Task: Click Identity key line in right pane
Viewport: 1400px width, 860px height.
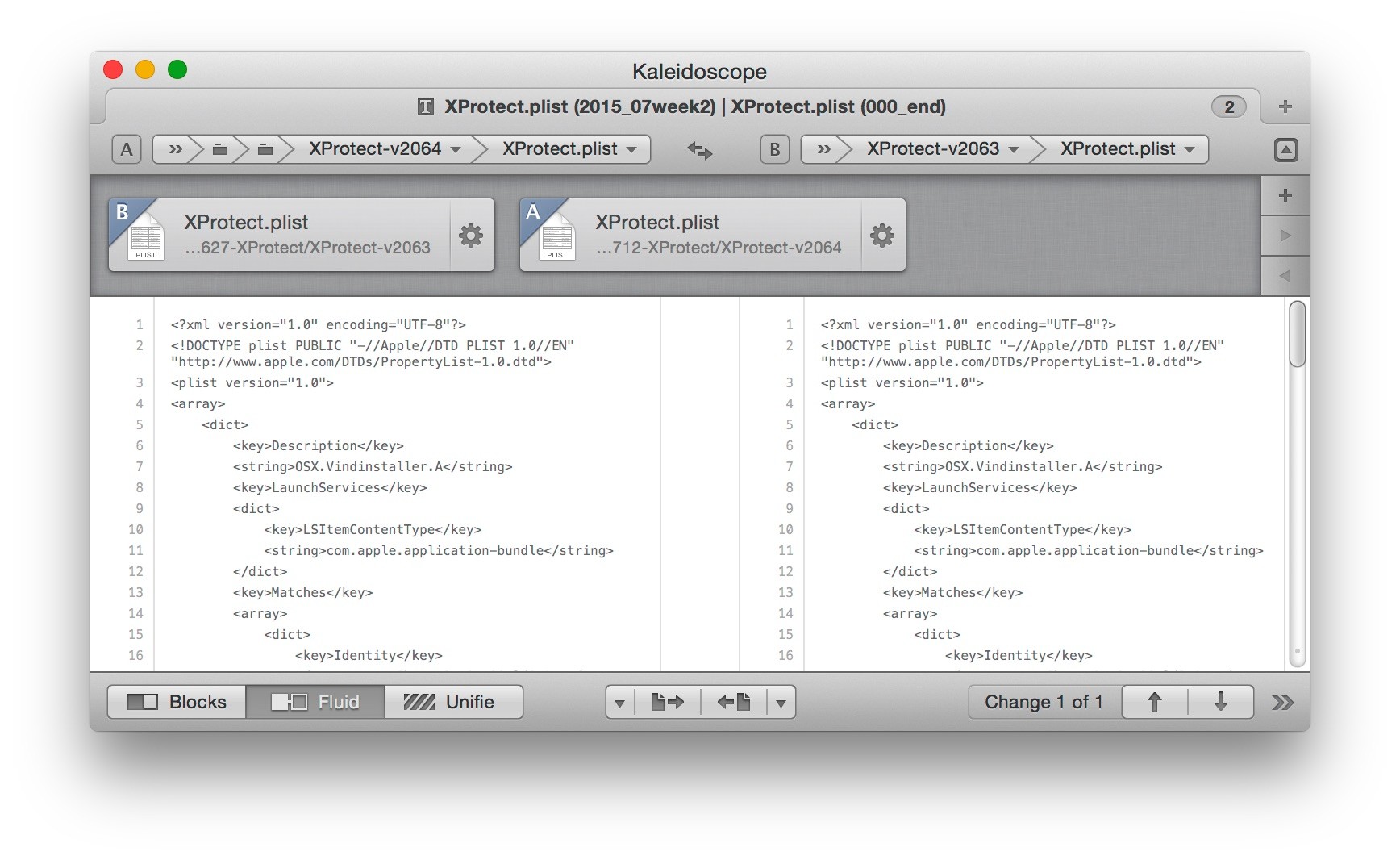Action: [x=1019, y=655]
